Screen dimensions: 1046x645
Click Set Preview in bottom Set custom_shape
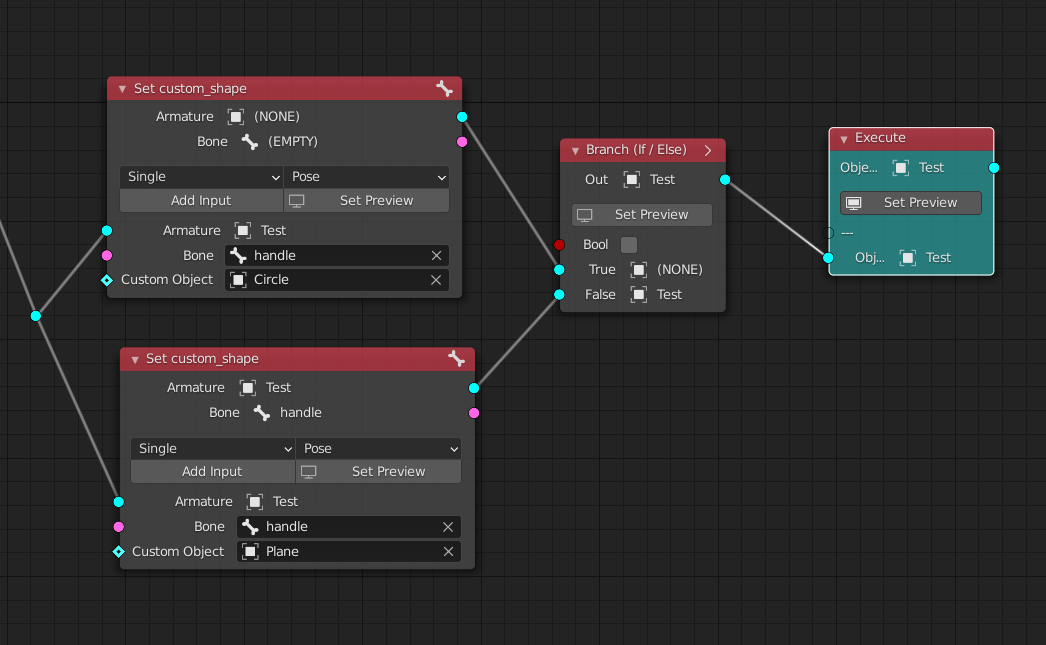coord(379,472)
